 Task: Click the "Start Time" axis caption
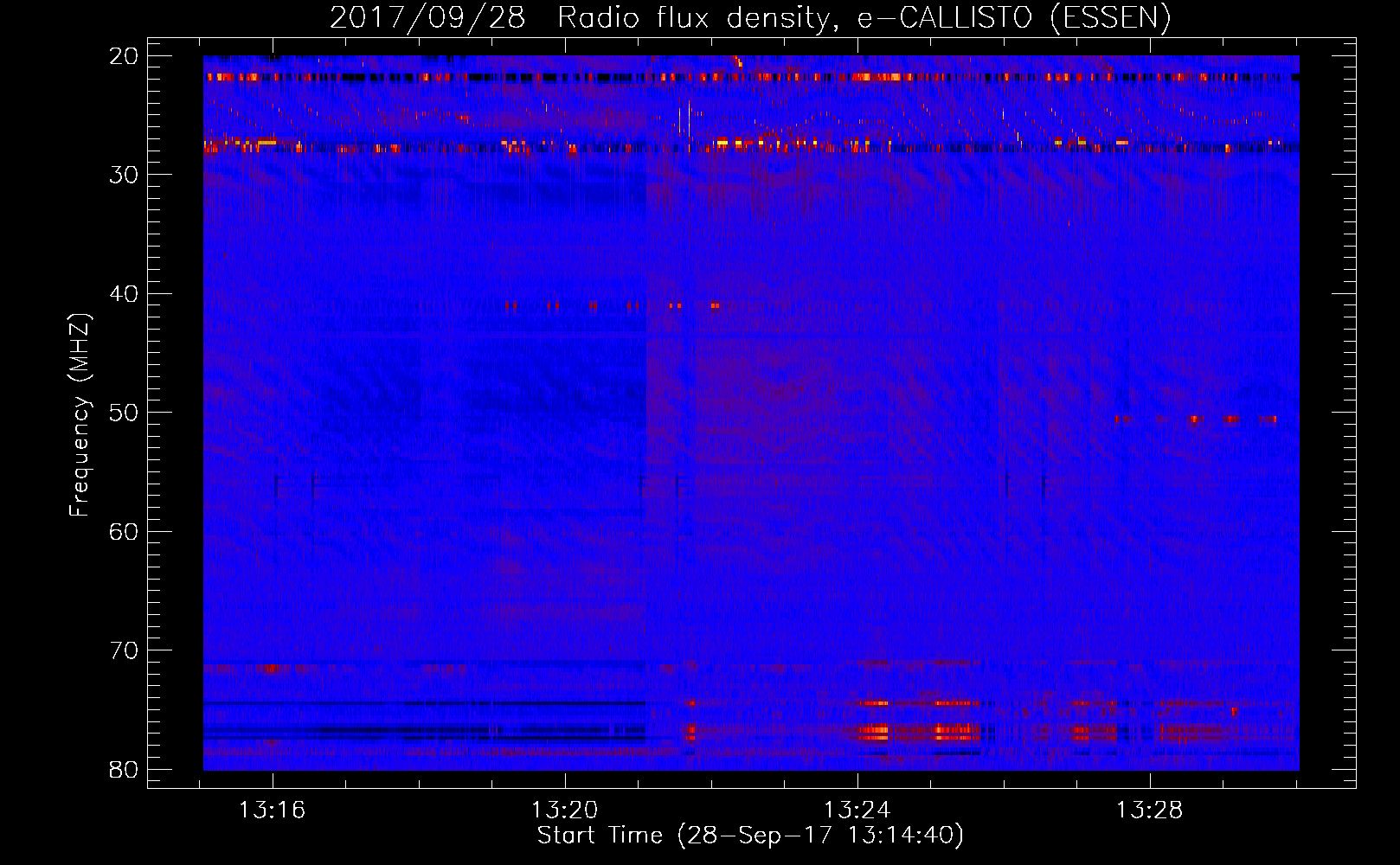750,836
